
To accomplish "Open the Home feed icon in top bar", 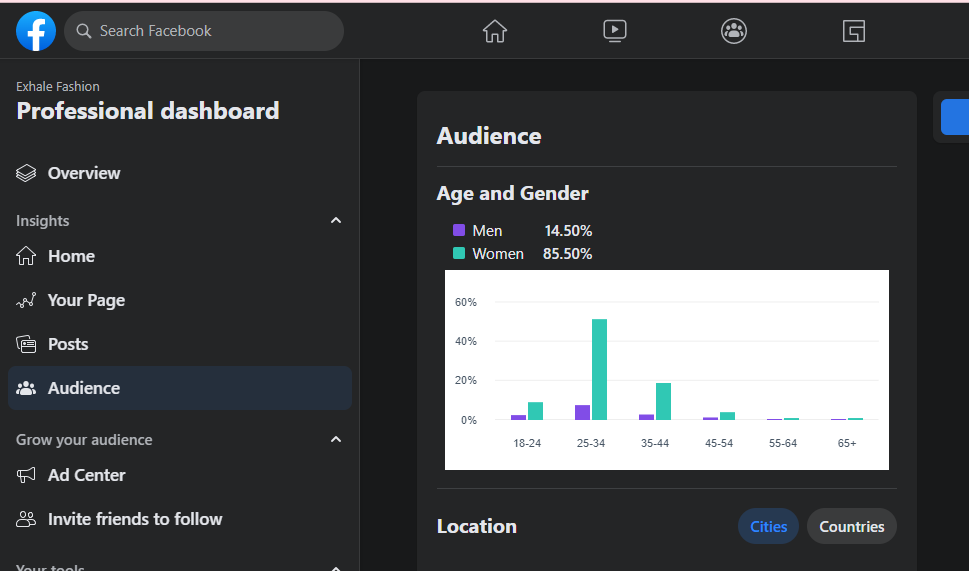I will click(495, 31).
